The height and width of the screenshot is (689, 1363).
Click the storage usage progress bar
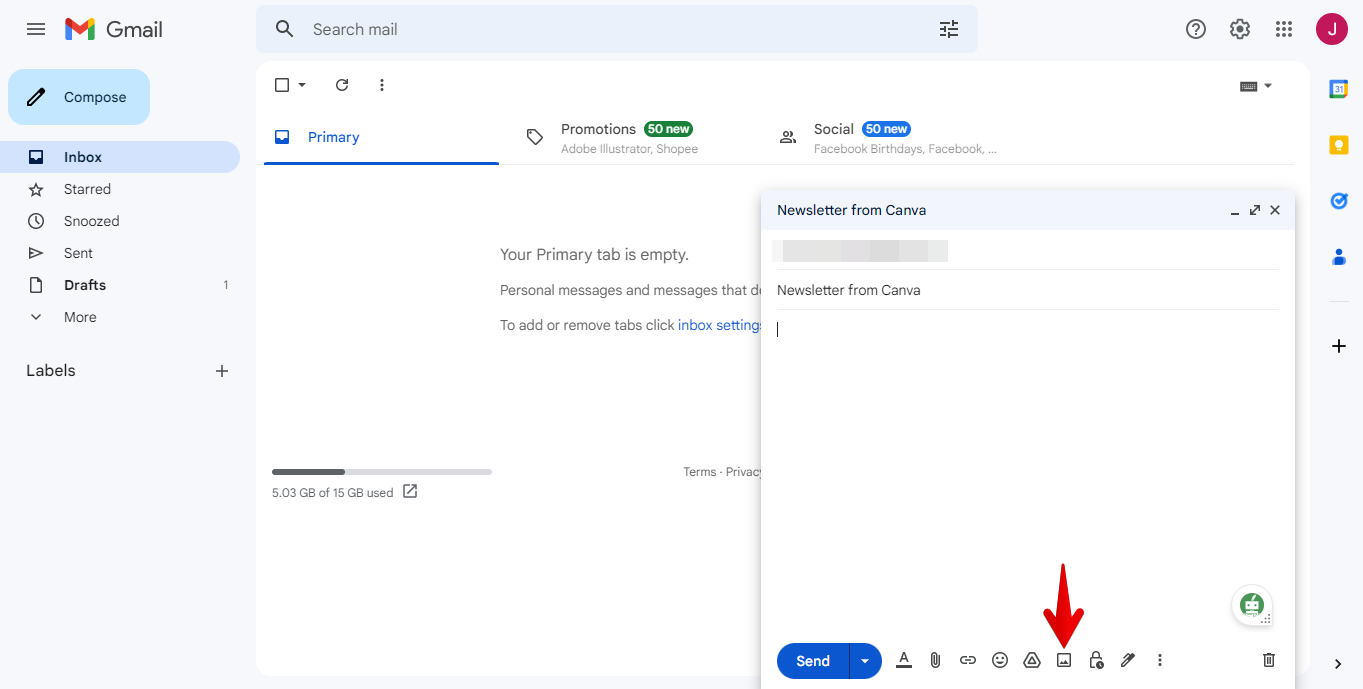coord(381,471)
